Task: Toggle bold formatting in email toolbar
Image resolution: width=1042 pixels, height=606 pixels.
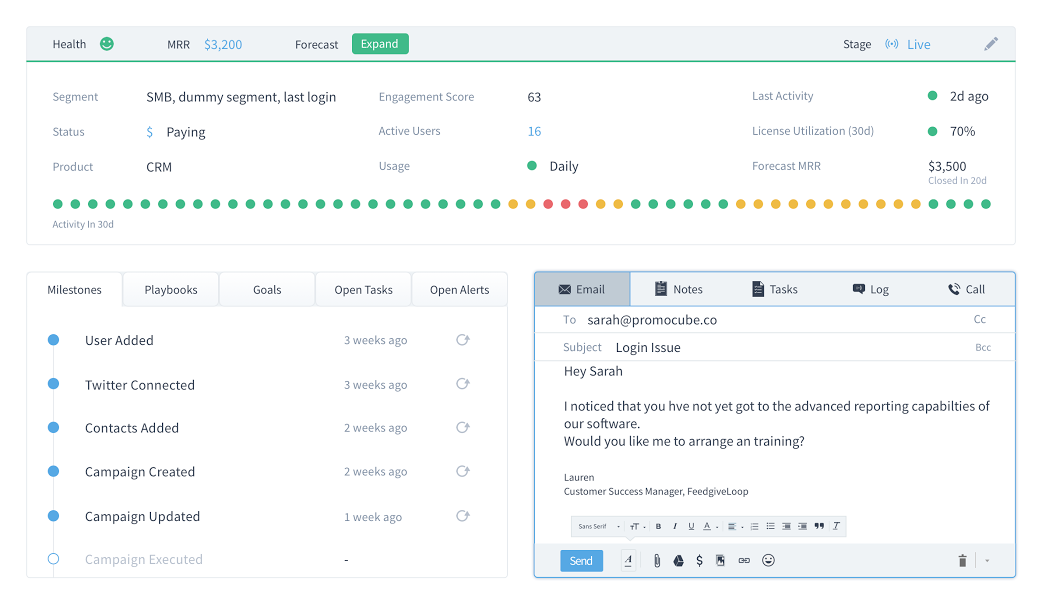Action: click(659, 526)
